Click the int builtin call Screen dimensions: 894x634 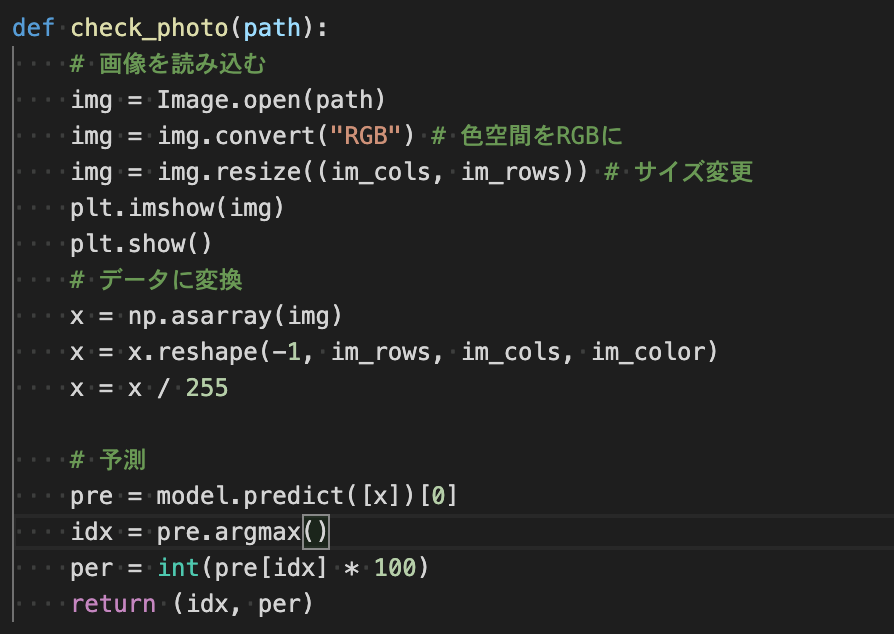178,567
